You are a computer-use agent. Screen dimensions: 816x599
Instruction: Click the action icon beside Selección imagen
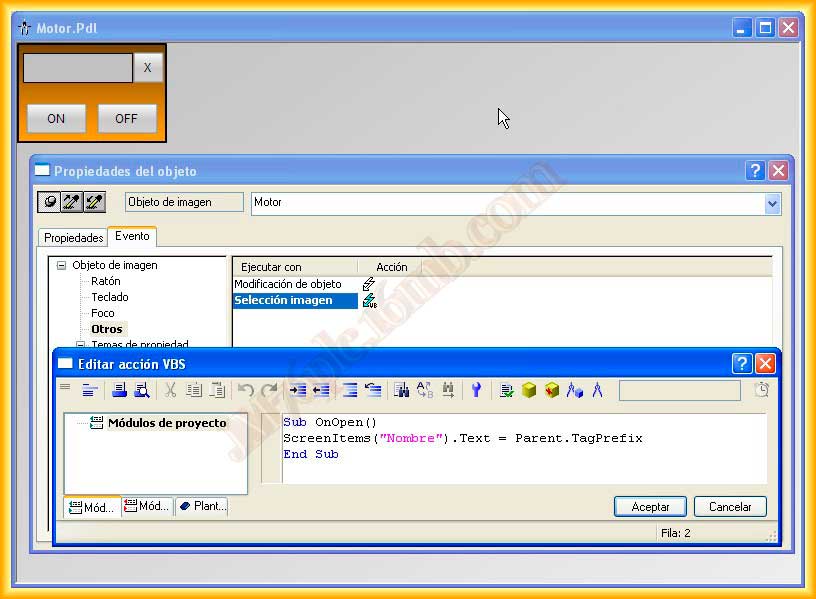coord(370,301)
